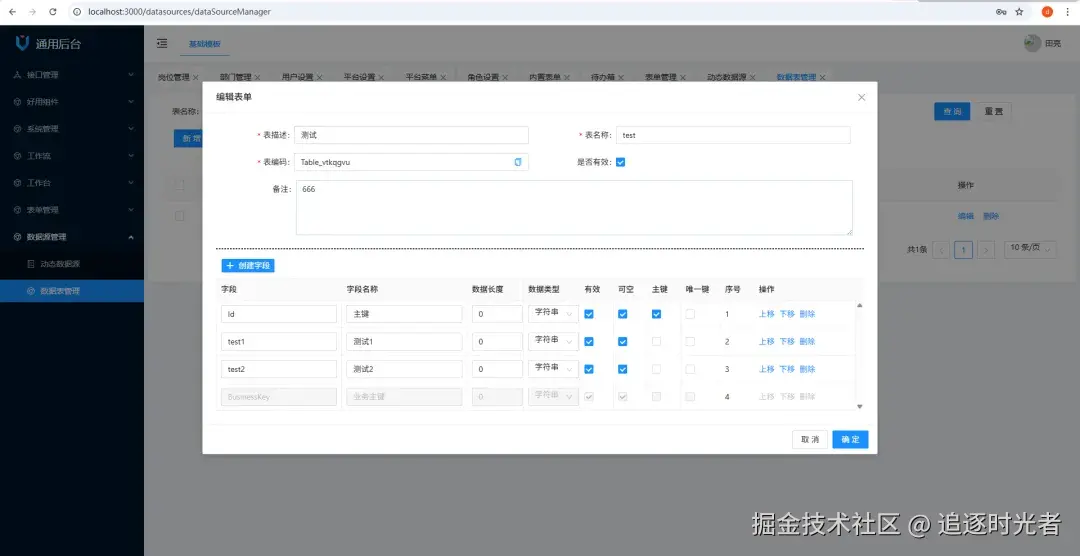Viewport: 1080px width, 556px height.
Task: Click the browser back arrow
Action: [12, 12]
